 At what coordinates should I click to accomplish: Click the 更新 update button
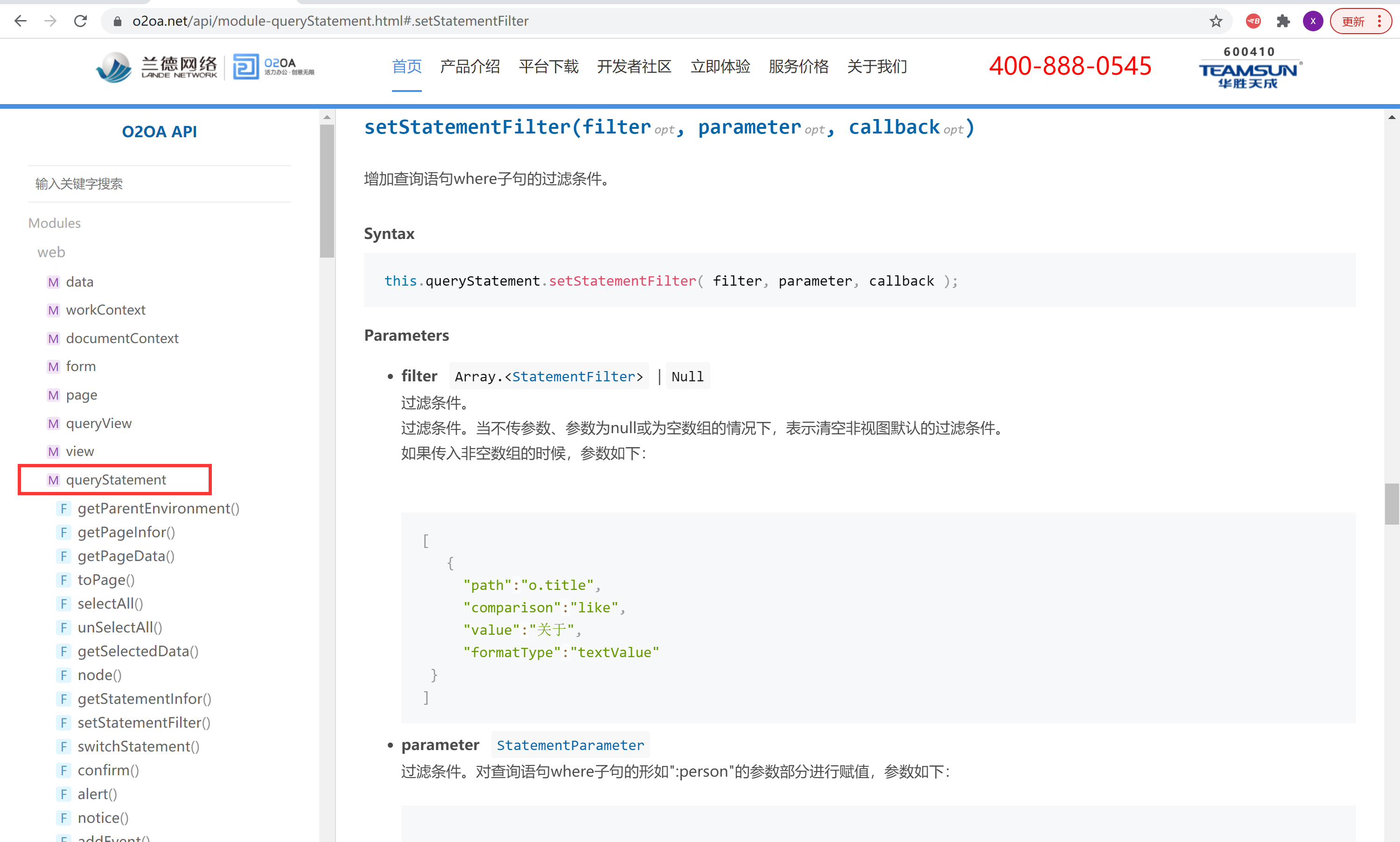point(1353,21)
